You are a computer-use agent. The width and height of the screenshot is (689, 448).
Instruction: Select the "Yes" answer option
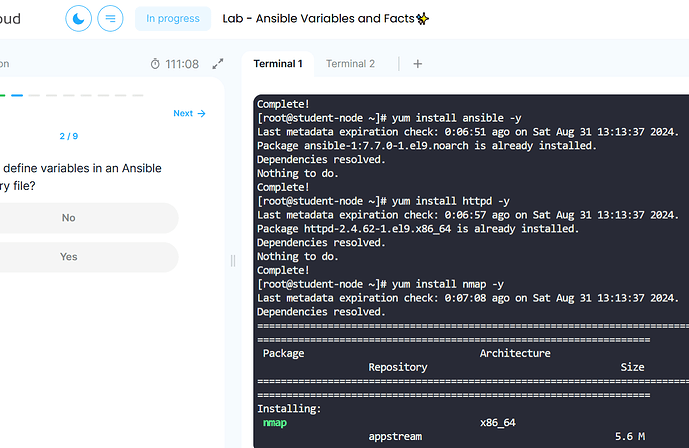point(69,257)
